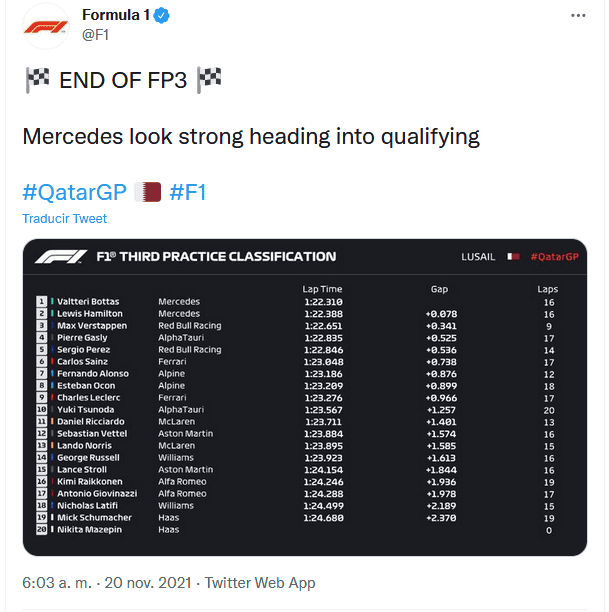Viewport: 609px width, 612px height.
Task: Click the #QatarGP tag inside the image
Action: tap(554, 257)
